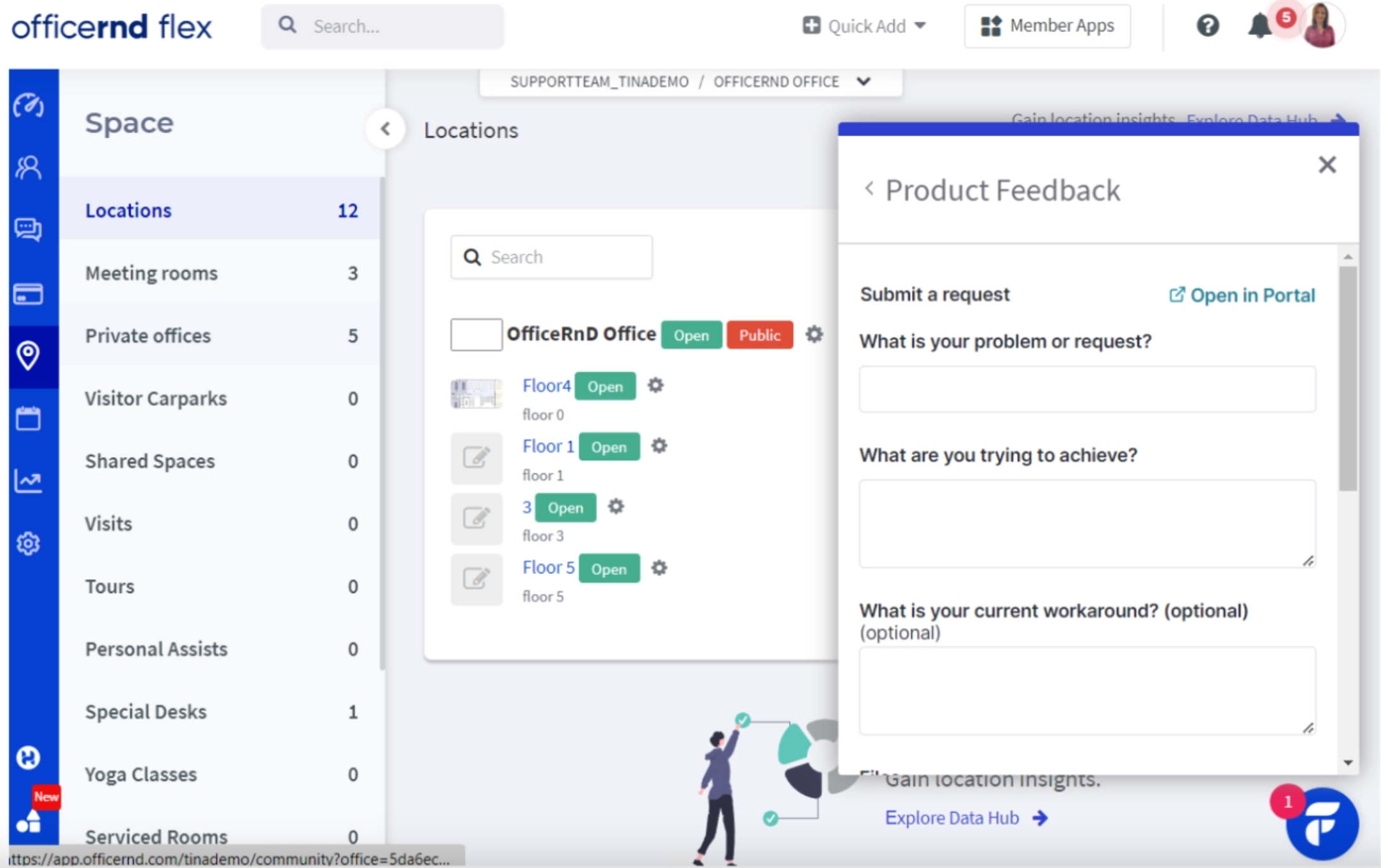Click the feedback panel vertical scrollbar thumb

[1347, 379]
